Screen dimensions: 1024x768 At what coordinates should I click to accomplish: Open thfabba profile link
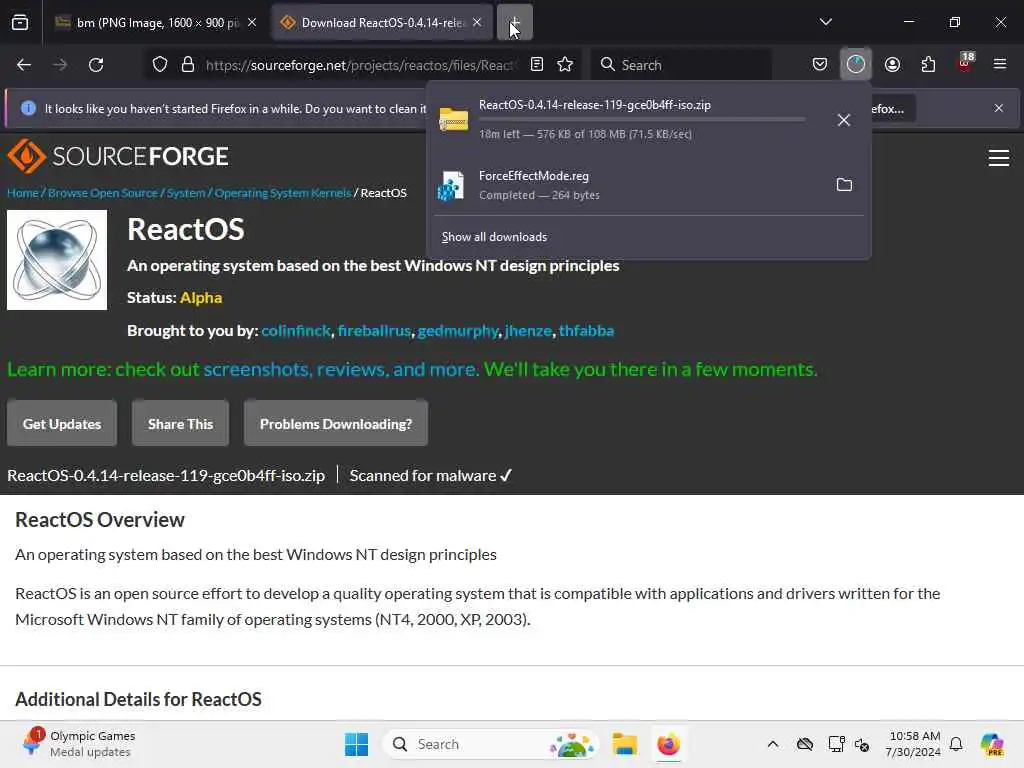coord(586,331)
